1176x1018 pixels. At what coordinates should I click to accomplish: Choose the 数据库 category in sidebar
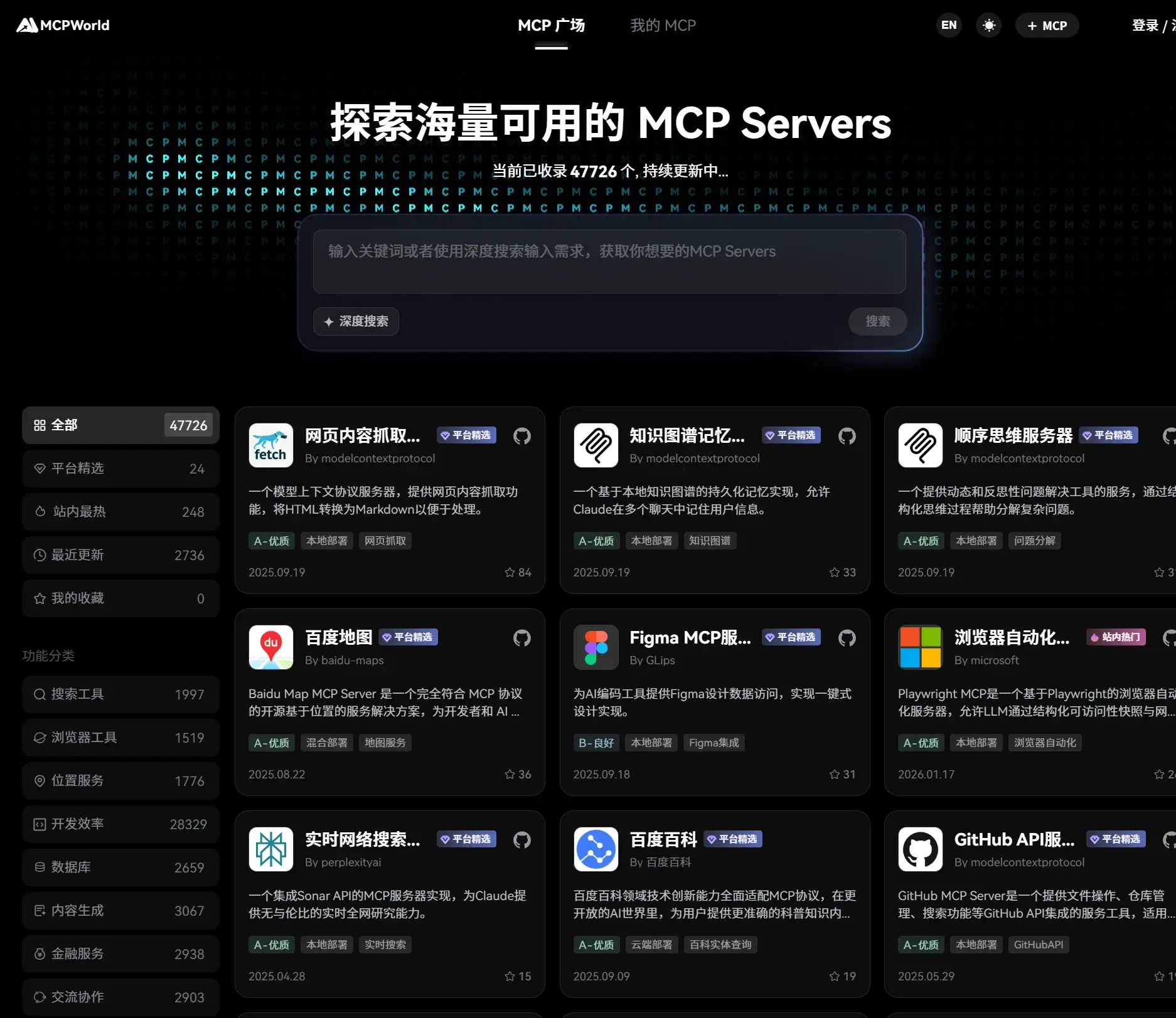[120, 867]
